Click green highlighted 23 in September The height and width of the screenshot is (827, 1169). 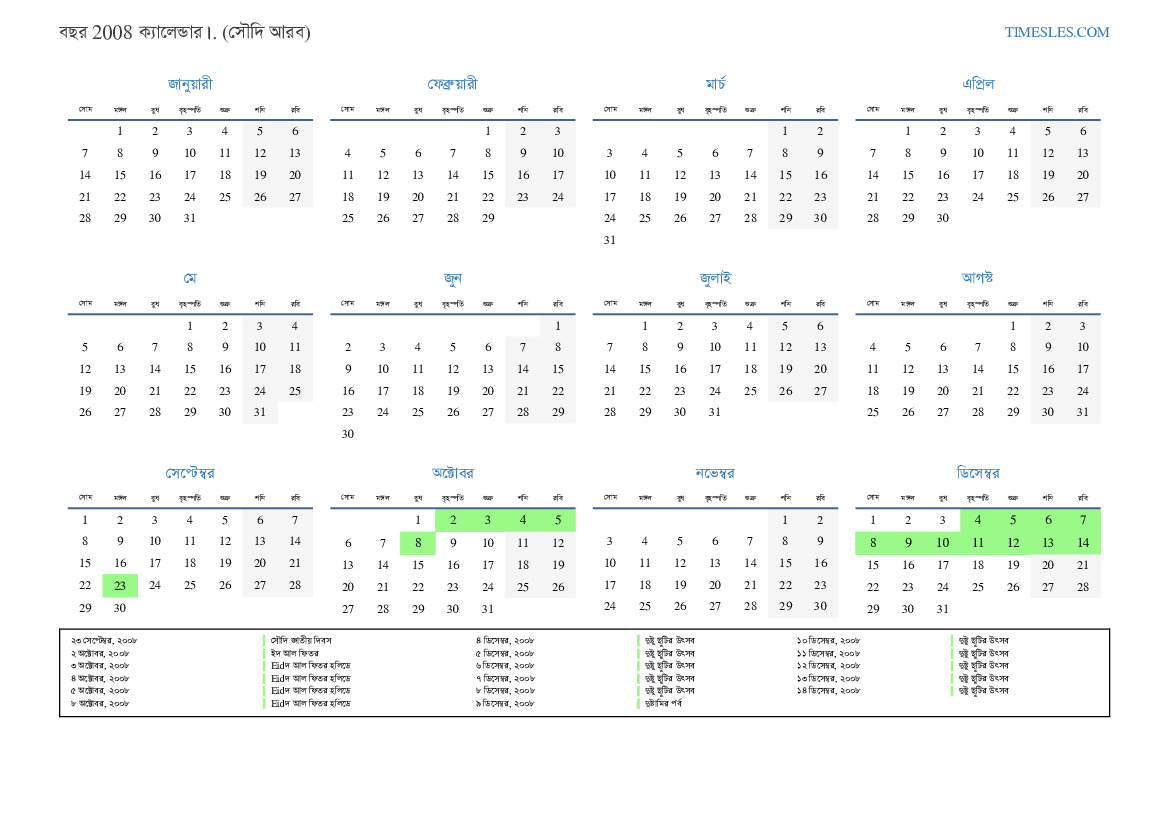pos(120,585)
